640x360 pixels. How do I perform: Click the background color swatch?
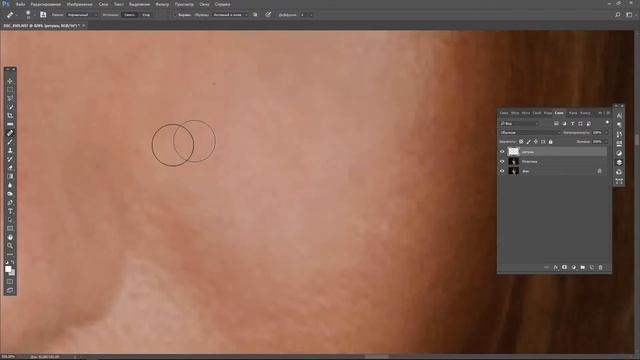(13, 273)
